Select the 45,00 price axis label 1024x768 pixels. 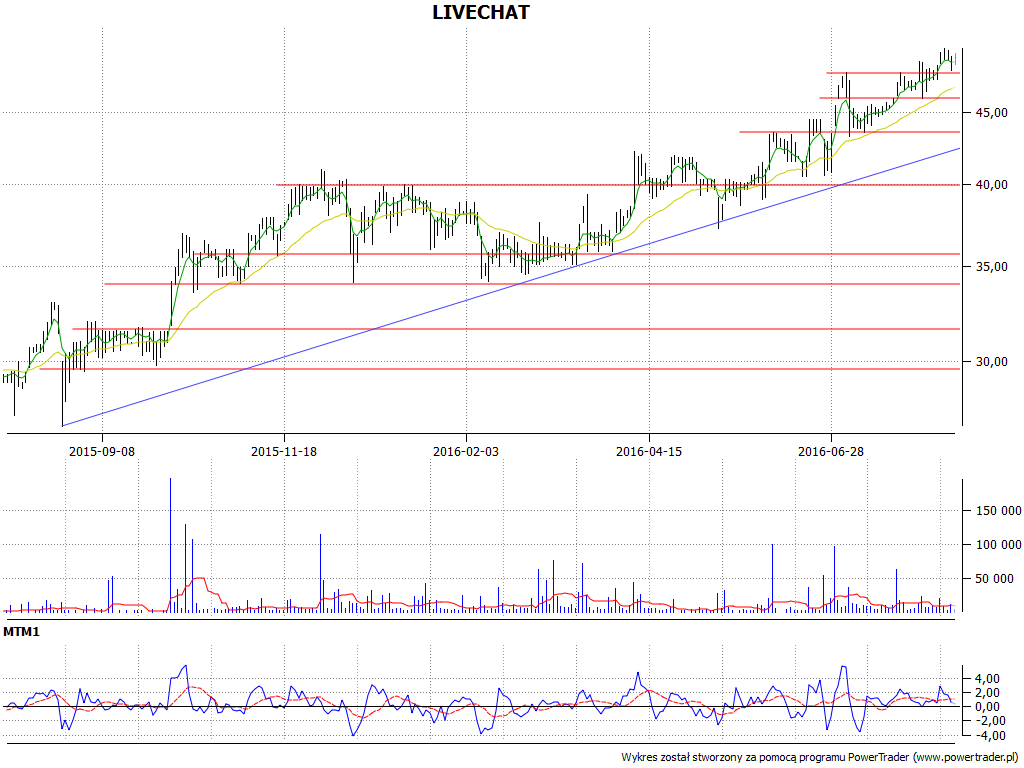coord(991,113)
